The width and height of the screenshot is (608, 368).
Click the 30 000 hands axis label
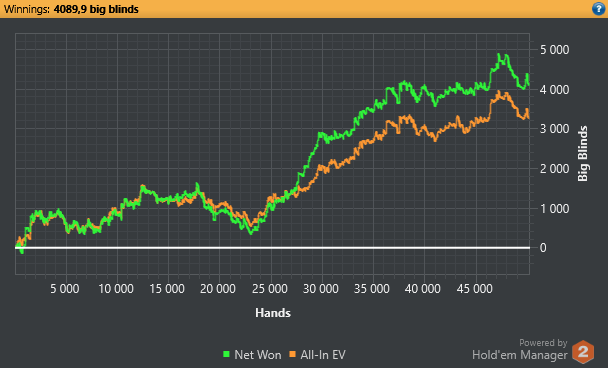pyautogui.click(x=321, y=289)
